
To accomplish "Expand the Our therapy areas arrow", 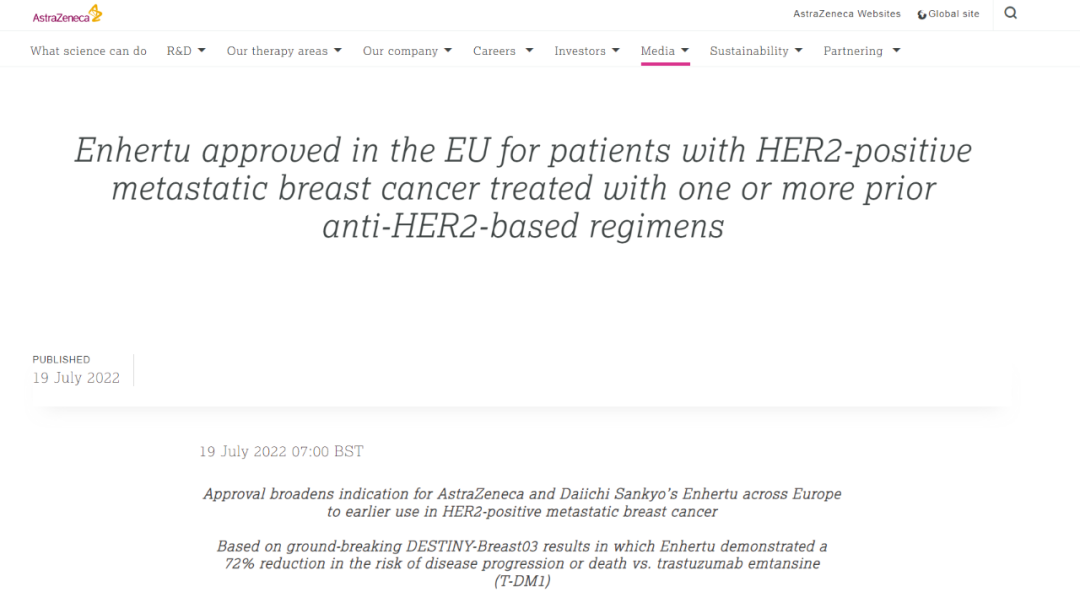I will point(338,50).
